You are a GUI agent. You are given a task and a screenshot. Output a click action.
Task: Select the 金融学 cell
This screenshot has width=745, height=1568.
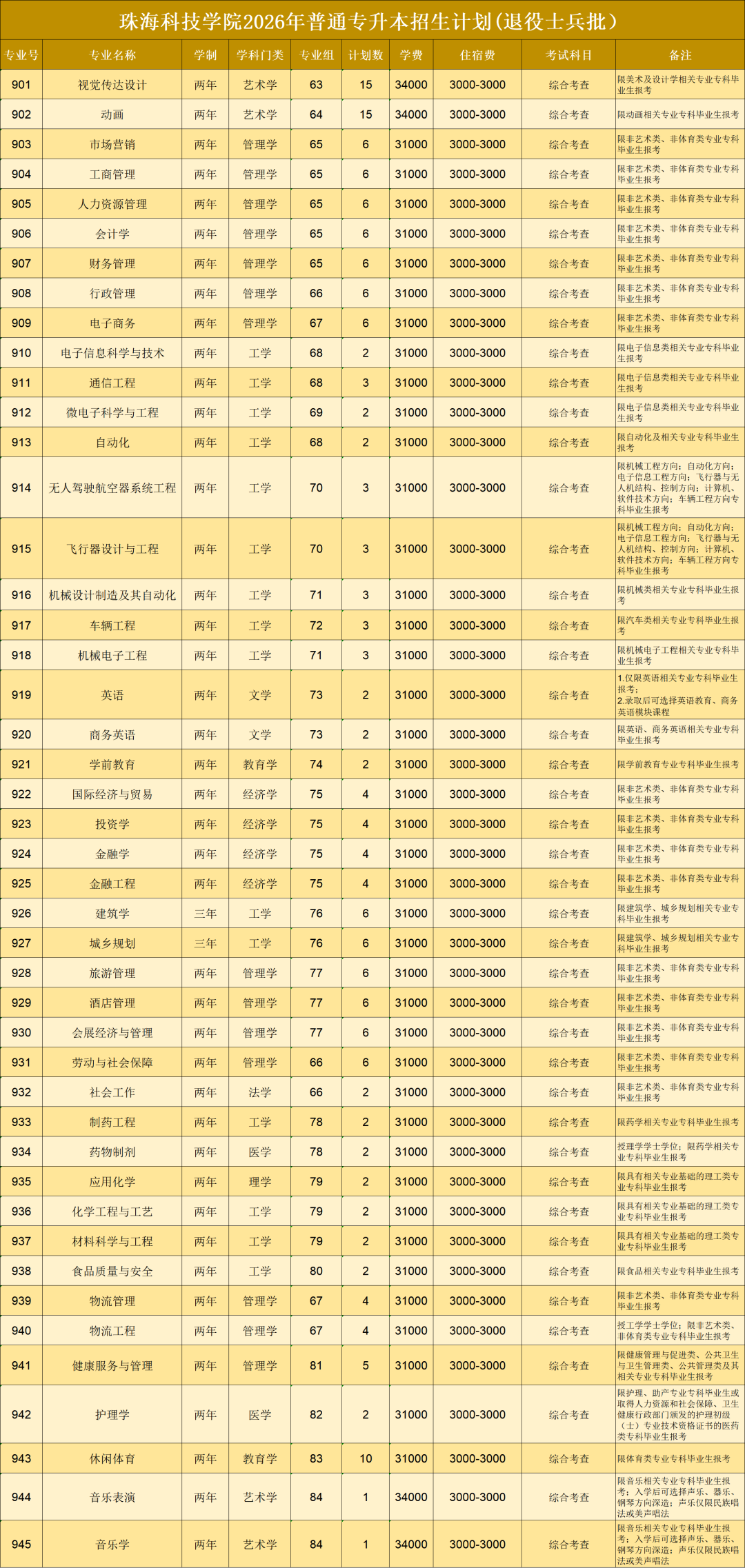click(112, 854)
